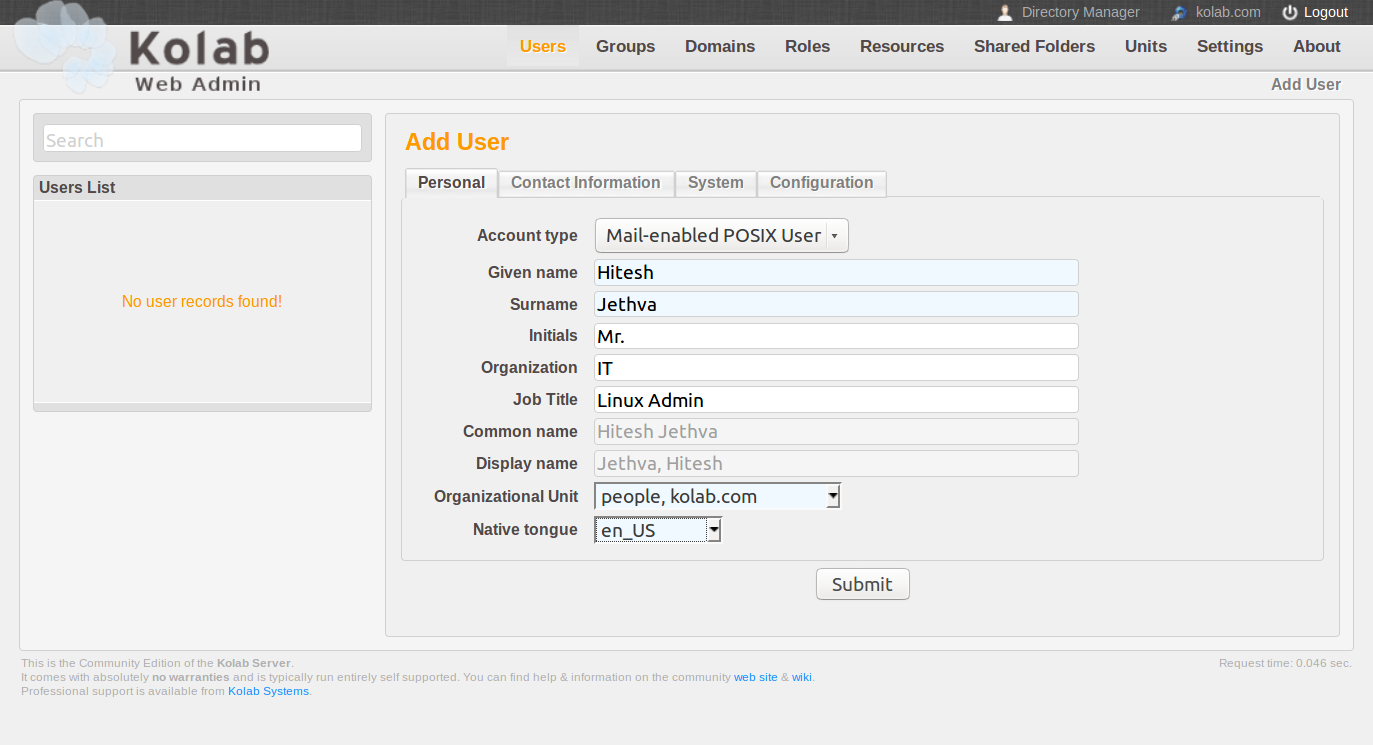Click the Add User form heading
The image size is (1373, 745).
[x=457, y=142]
